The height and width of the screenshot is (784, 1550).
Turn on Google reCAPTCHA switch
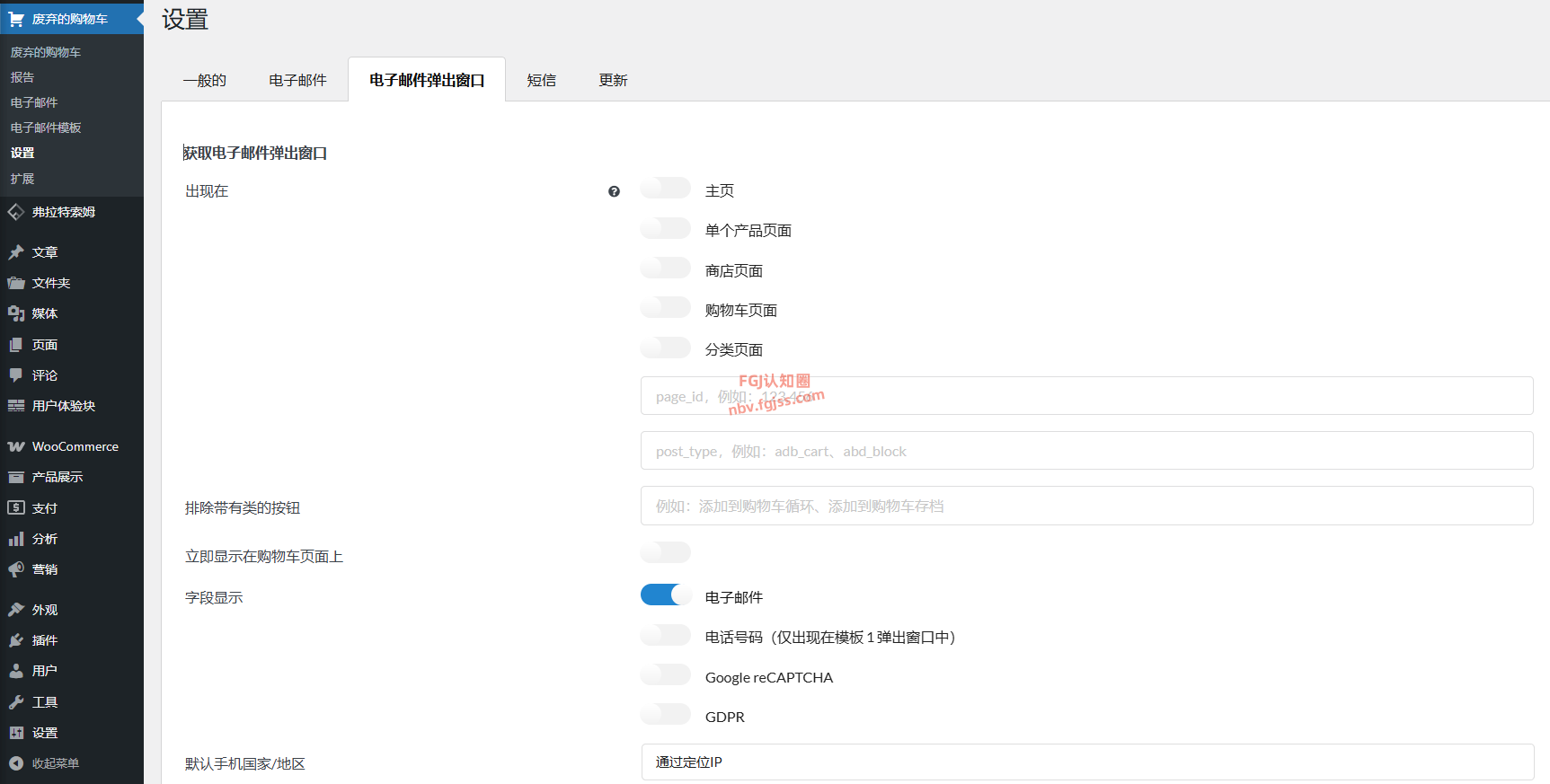(666, 675)
